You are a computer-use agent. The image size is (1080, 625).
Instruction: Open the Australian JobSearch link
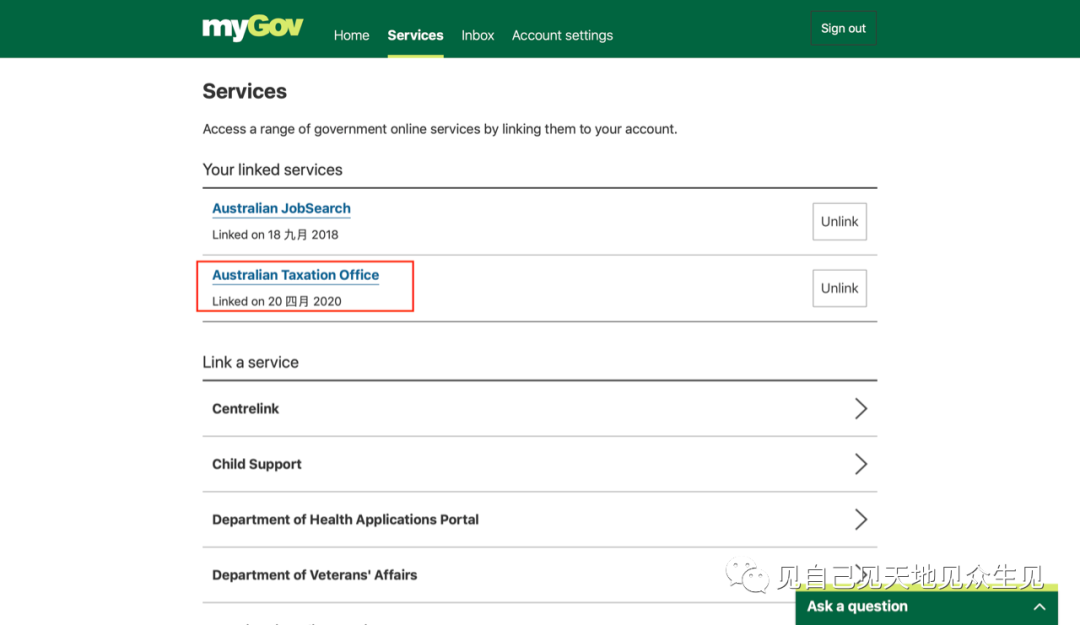tap(281, 208)
